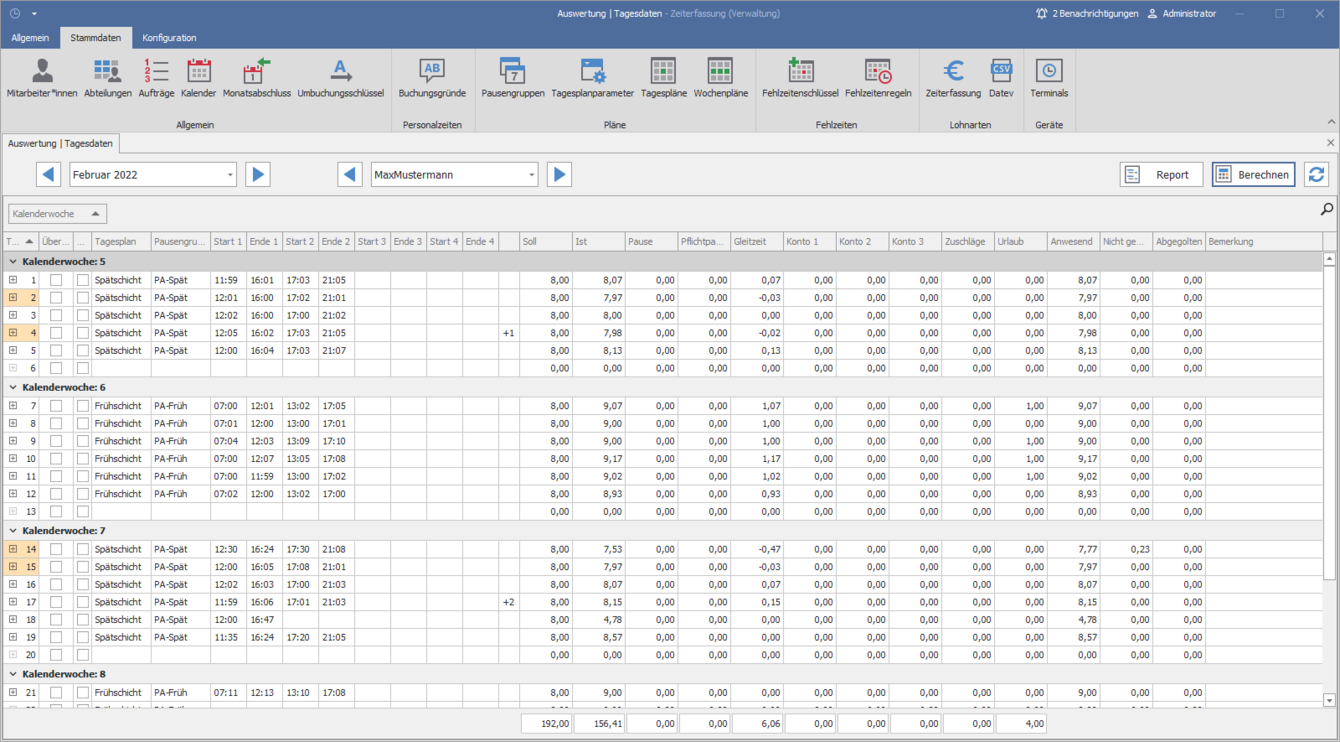The width and height of the screenshot is (1340, 742).
Task: Collapse the Kalenderwoche: 6 group
Action: click(x=13, y=387)
